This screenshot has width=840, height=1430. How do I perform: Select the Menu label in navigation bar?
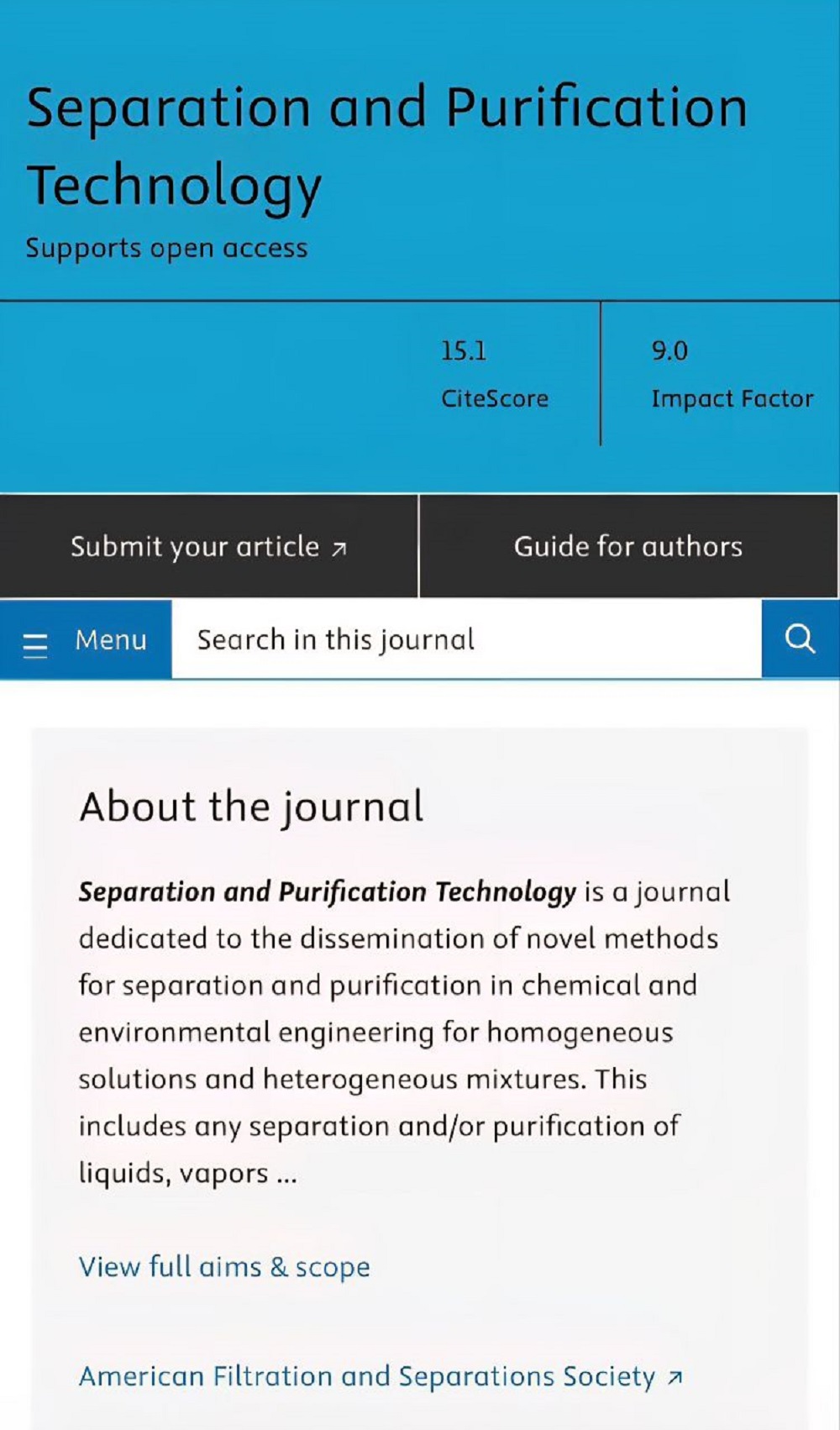pyautogui.click(x=111, y=640)
